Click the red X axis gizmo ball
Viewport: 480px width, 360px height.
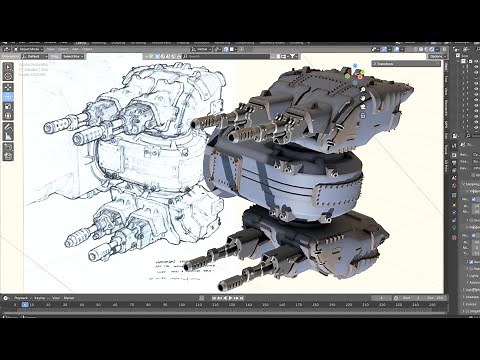360,77
